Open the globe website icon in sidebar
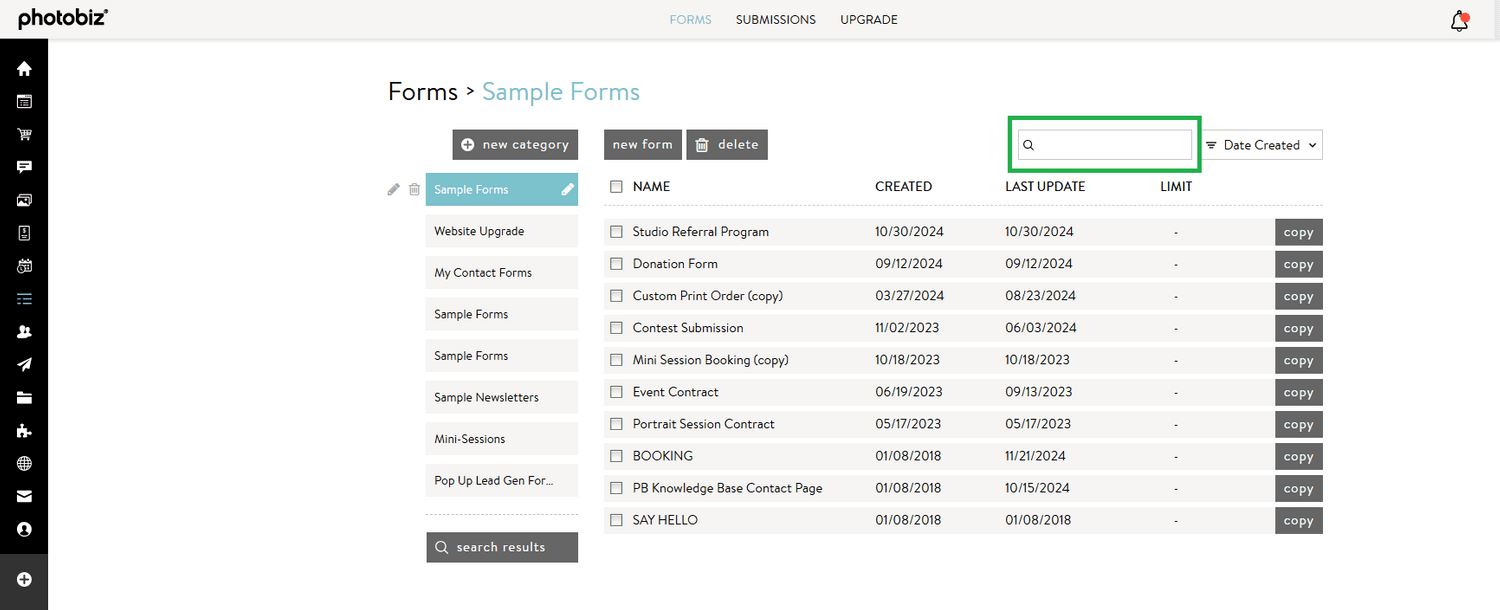Image resolution: width=1500 pixels, height=610 pixels. 23,463
